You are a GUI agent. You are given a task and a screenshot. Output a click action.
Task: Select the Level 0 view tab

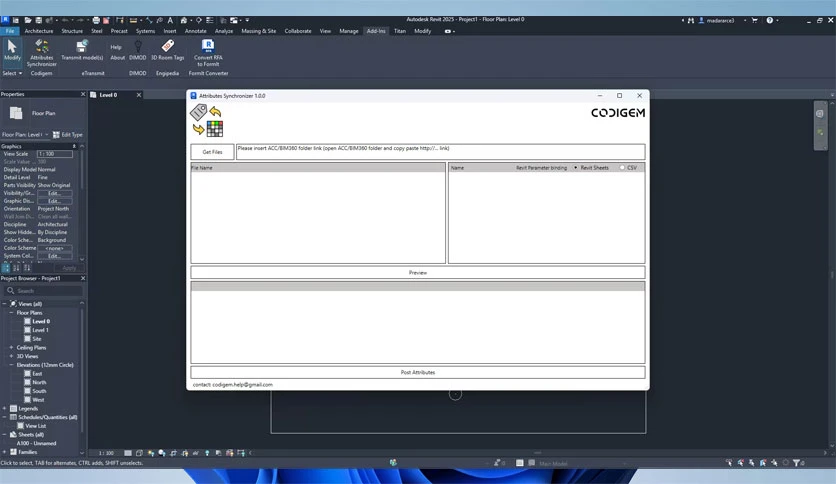108,95
